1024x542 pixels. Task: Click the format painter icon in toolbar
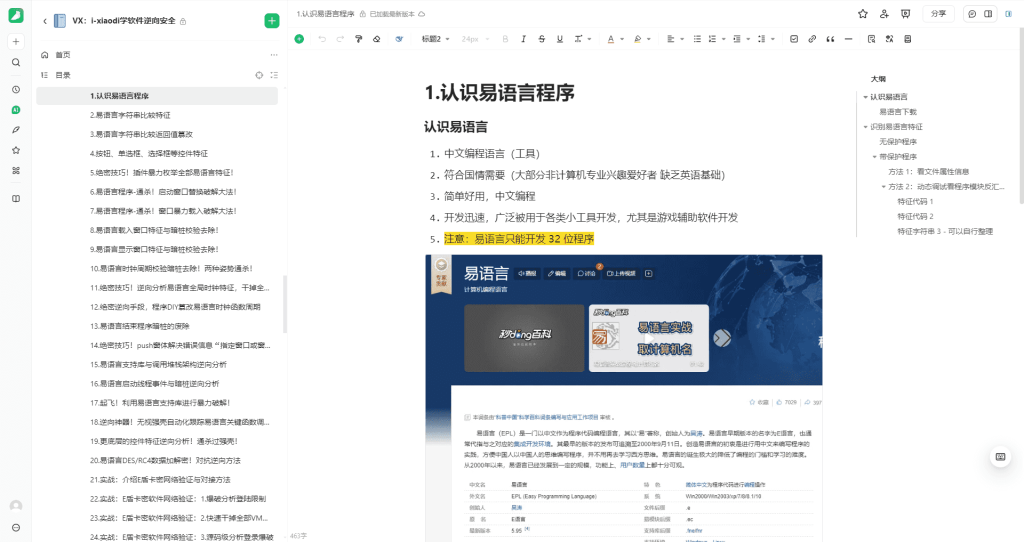tap(358, 39)
